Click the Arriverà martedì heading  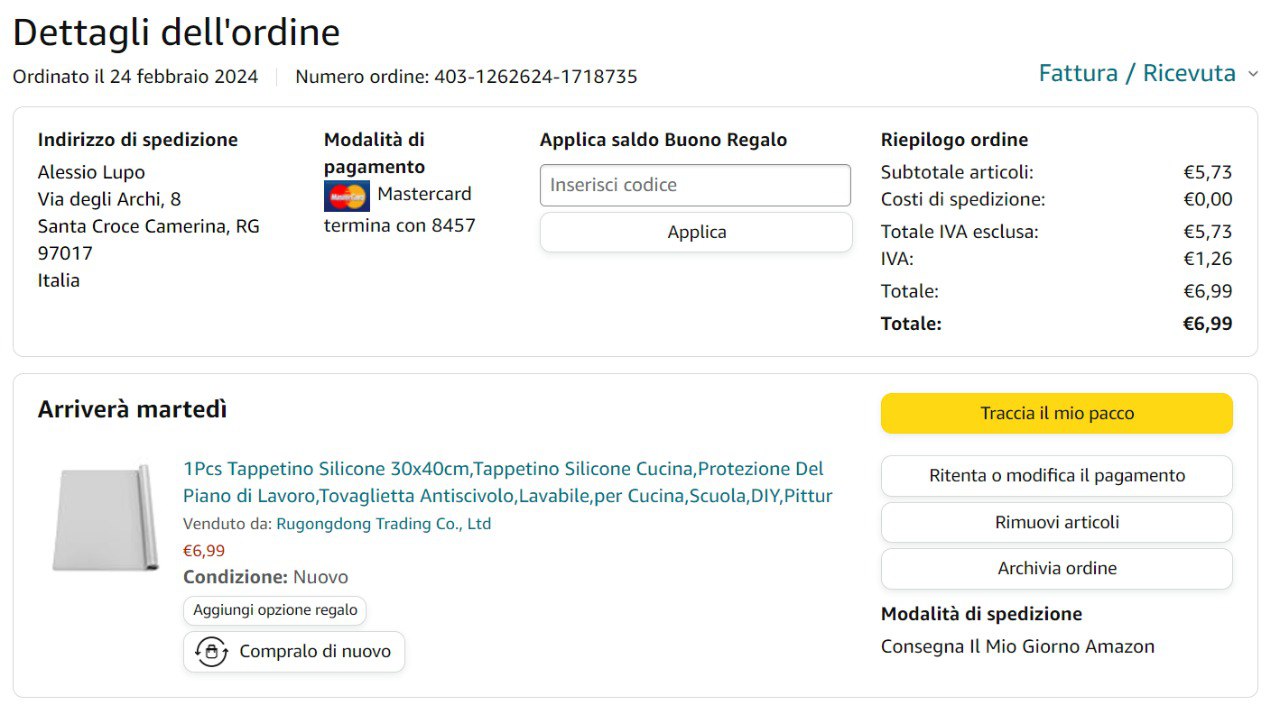(x=132, y=409)
